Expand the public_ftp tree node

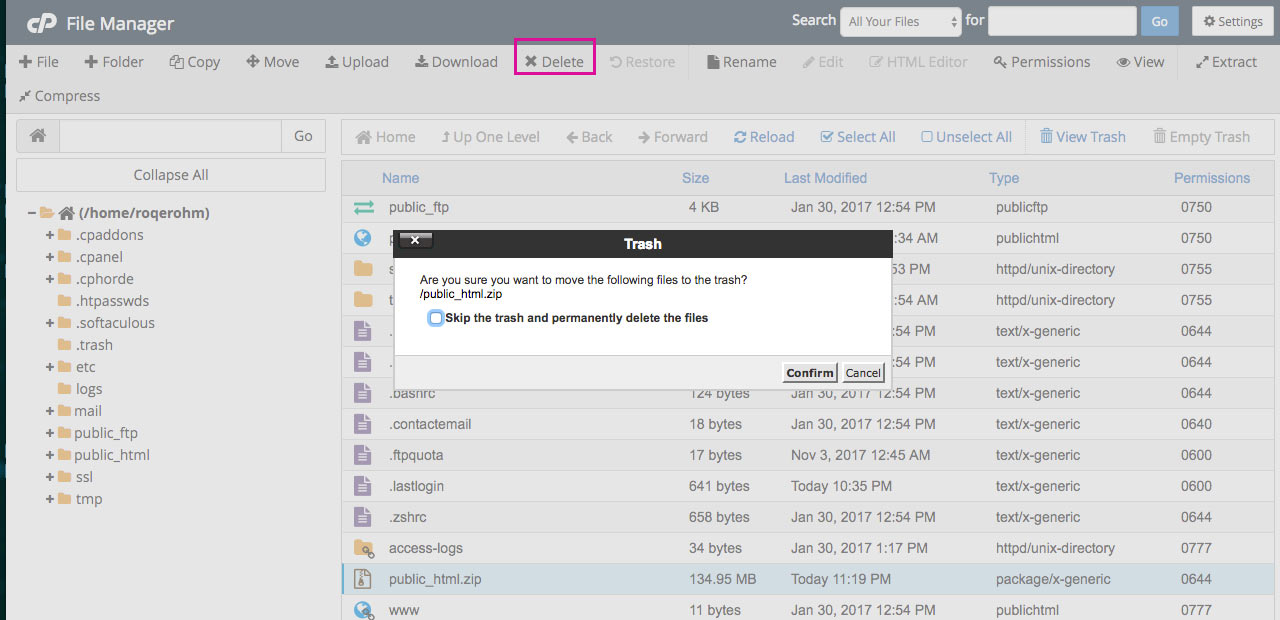[50, 433]
